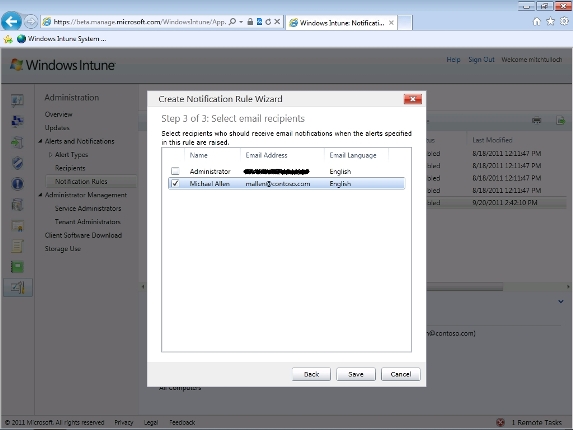This screenshot has height=430, width=573.
Task: Check the Administrator recipient checkbox
Action: click(175, 171)
